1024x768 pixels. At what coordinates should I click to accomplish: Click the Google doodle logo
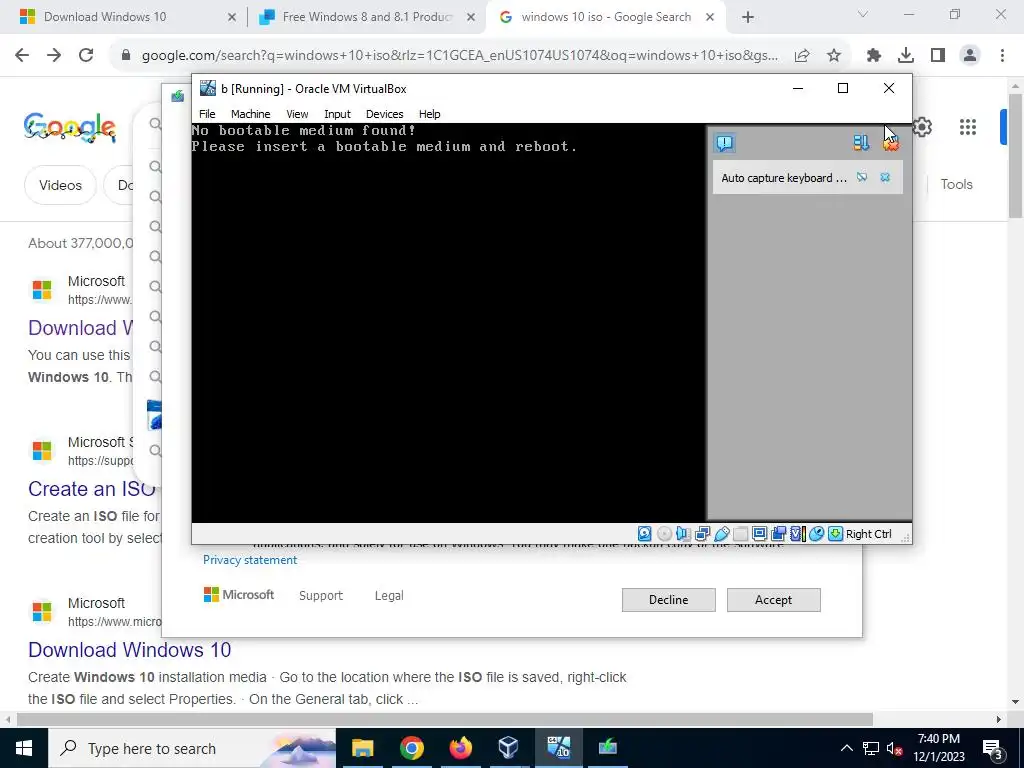[70, 127]
